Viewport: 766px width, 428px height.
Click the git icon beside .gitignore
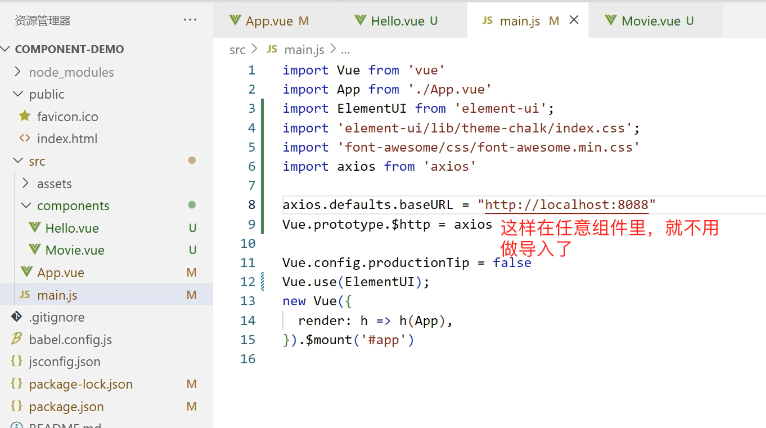17,317
